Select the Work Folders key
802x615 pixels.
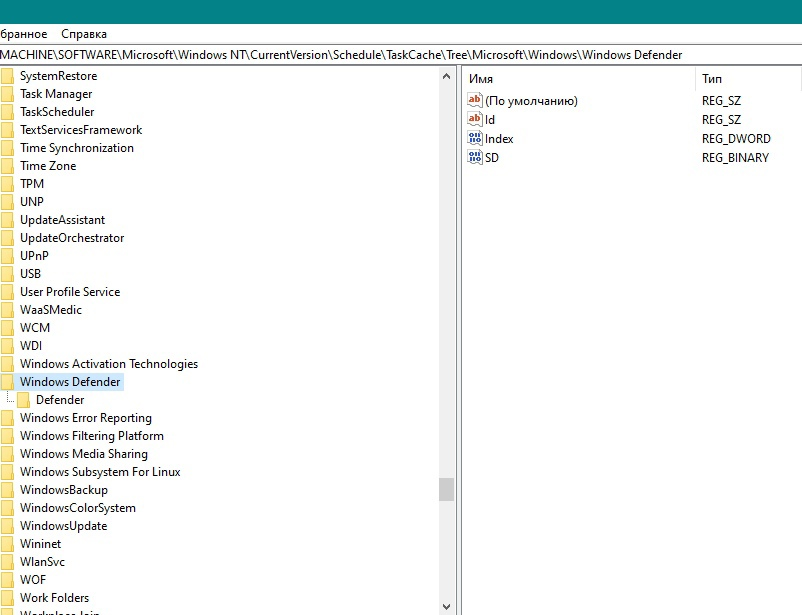coord(54,598)
